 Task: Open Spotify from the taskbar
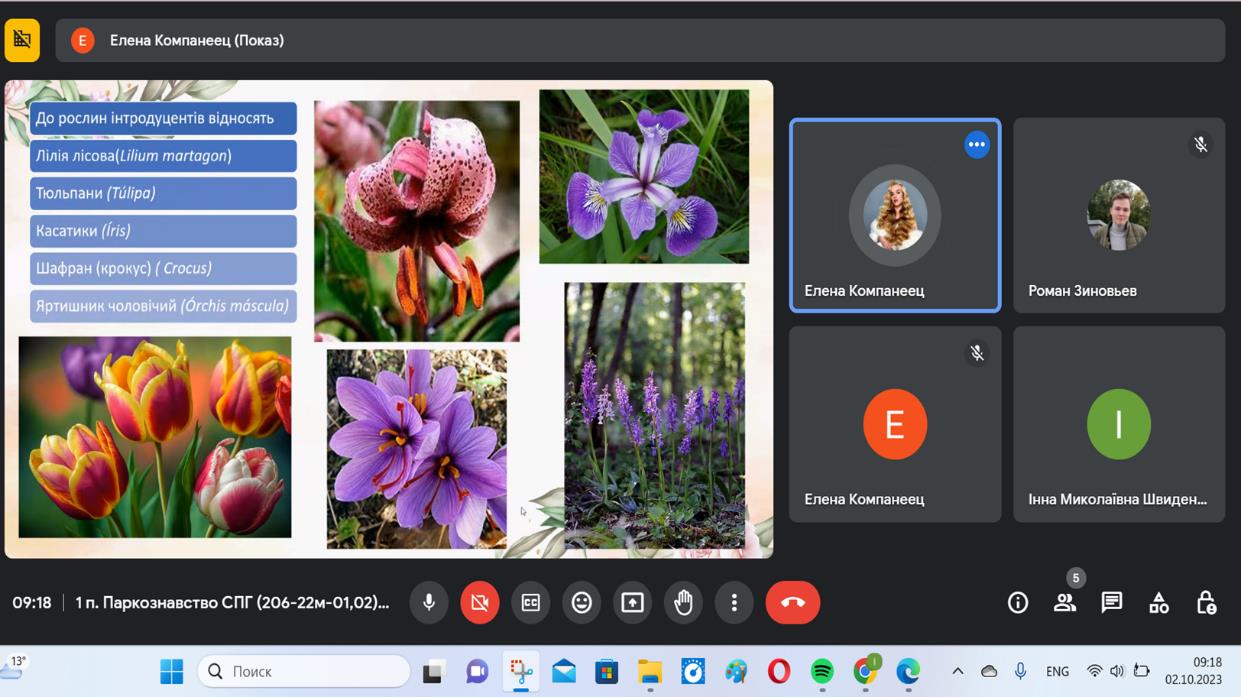[822, 671]
